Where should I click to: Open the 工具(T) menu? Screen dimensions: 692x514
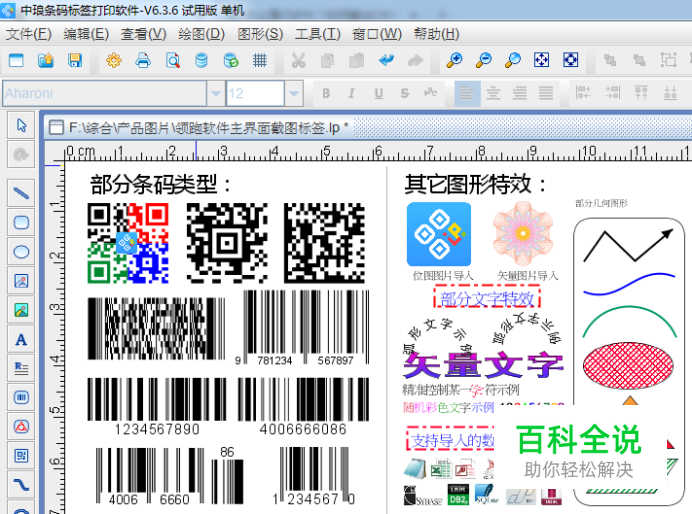pyautogui.click(x=317, y=34)
